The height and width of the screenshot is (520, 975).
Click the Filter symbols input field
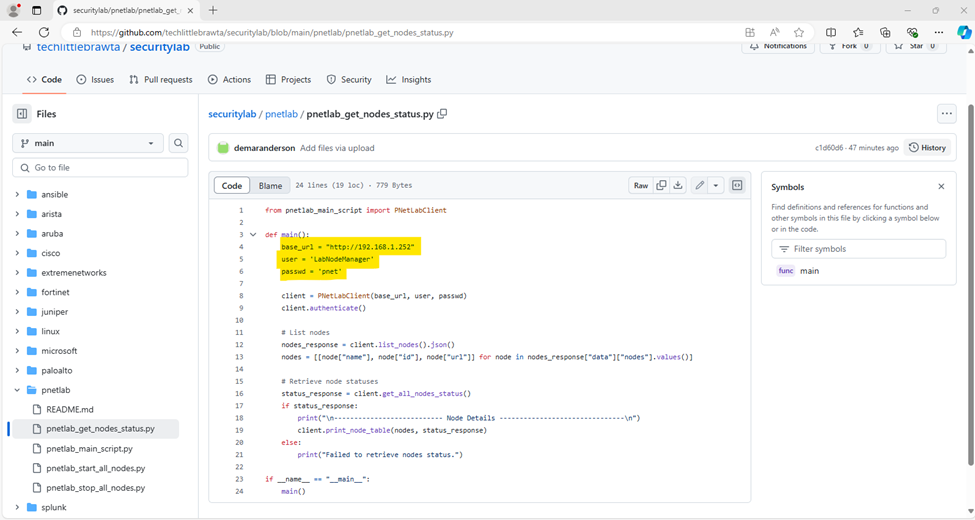click(858, 249)
